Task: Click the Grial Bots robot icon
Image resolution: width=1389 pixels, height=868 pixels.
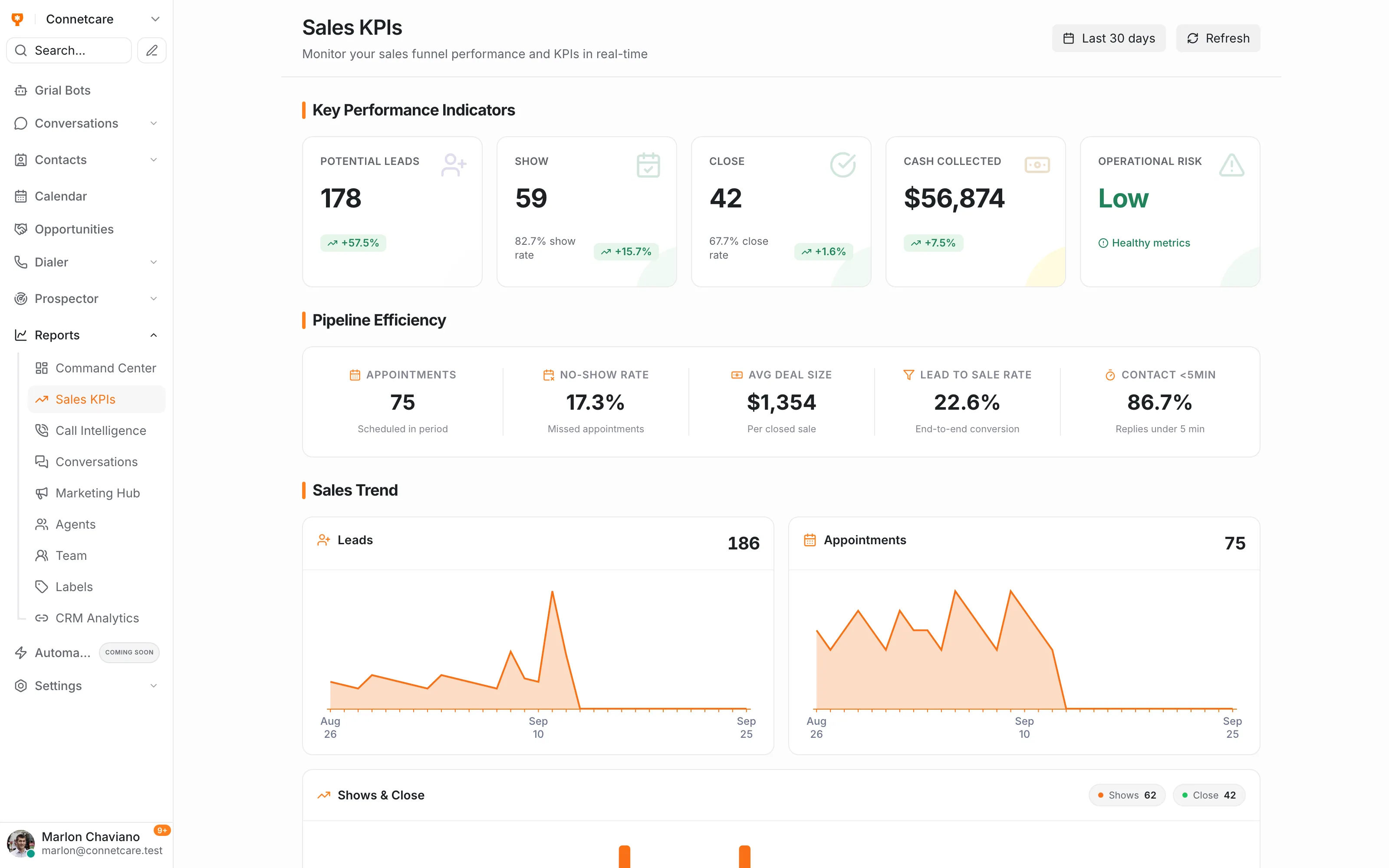Action: (21, 90)
